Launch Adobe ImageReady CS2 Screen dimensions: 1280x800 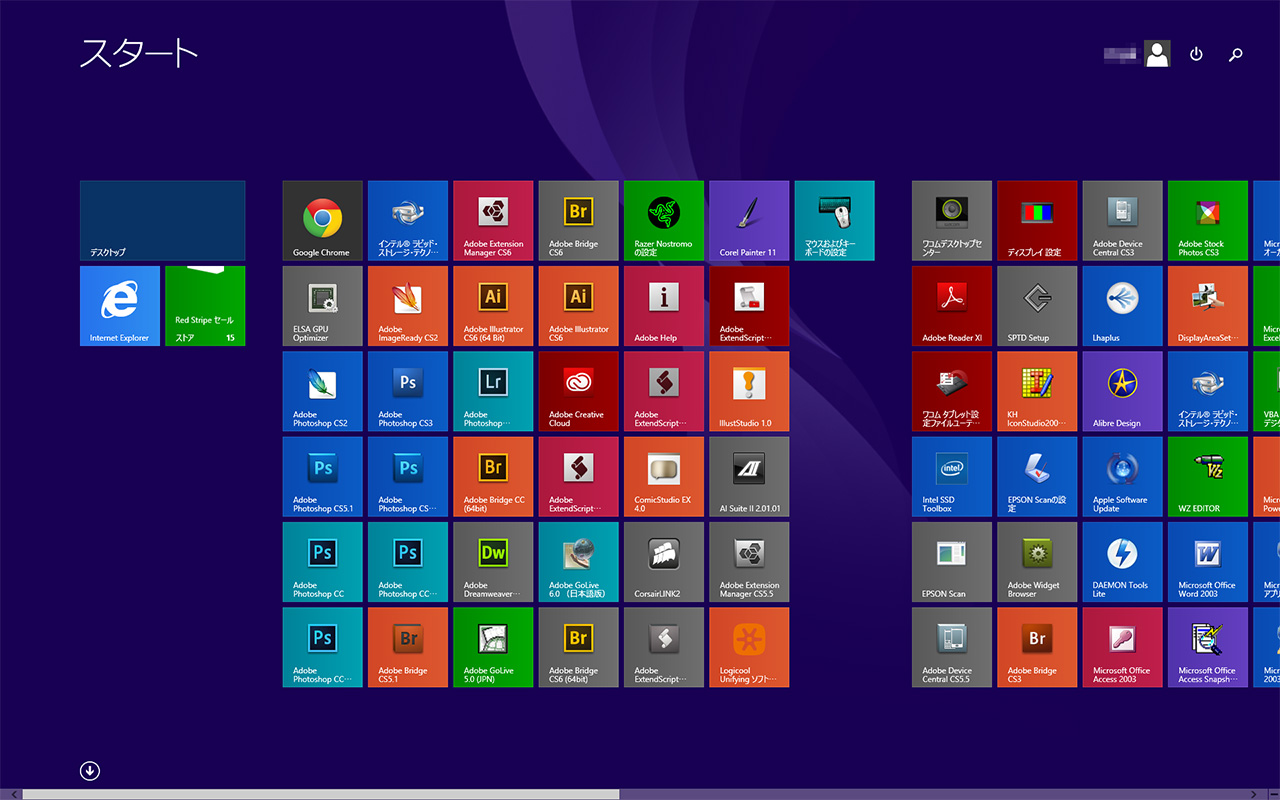pos(408,306)
